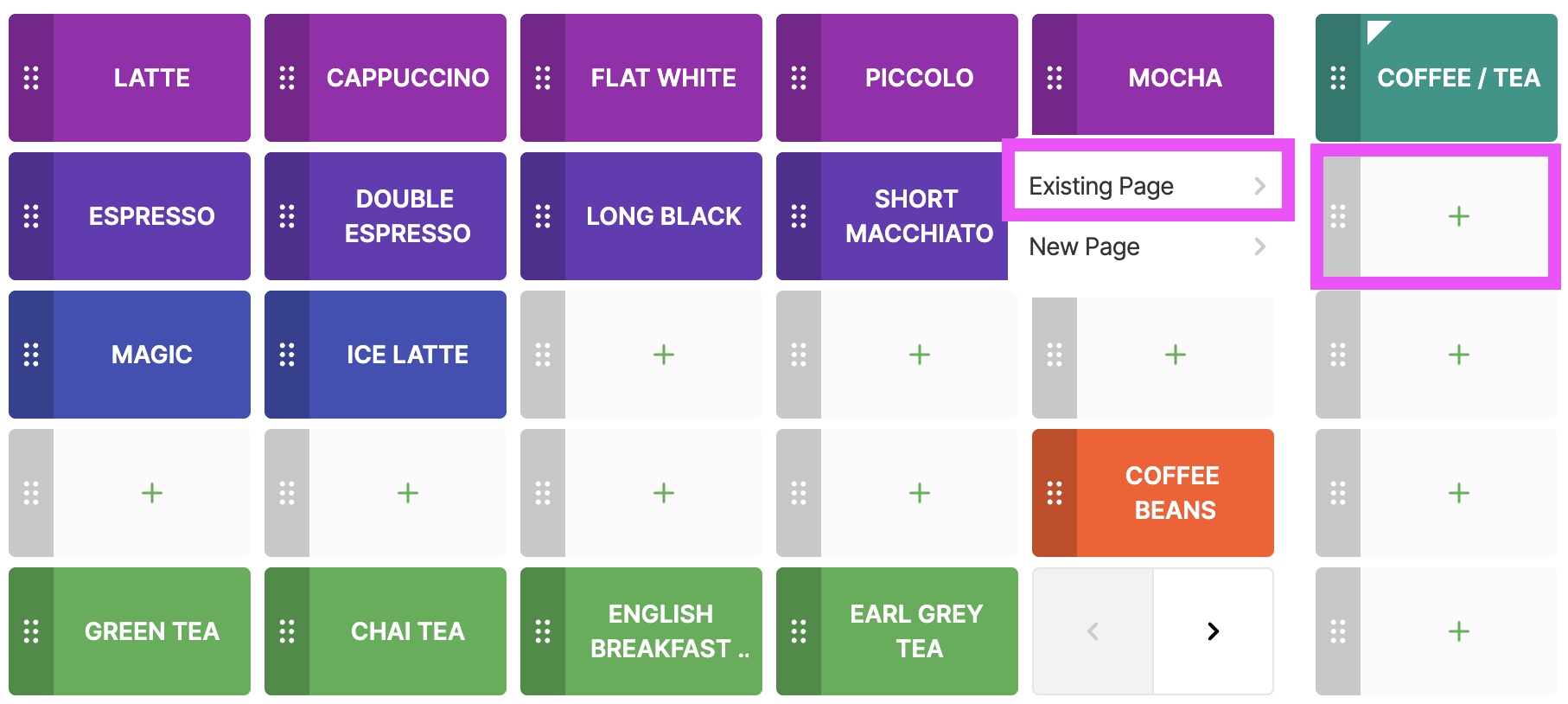The height and width of the screenshot is (704, 1568).
Task: Click the drag handle on Ice Latte
Action: (x=287, y=355)
